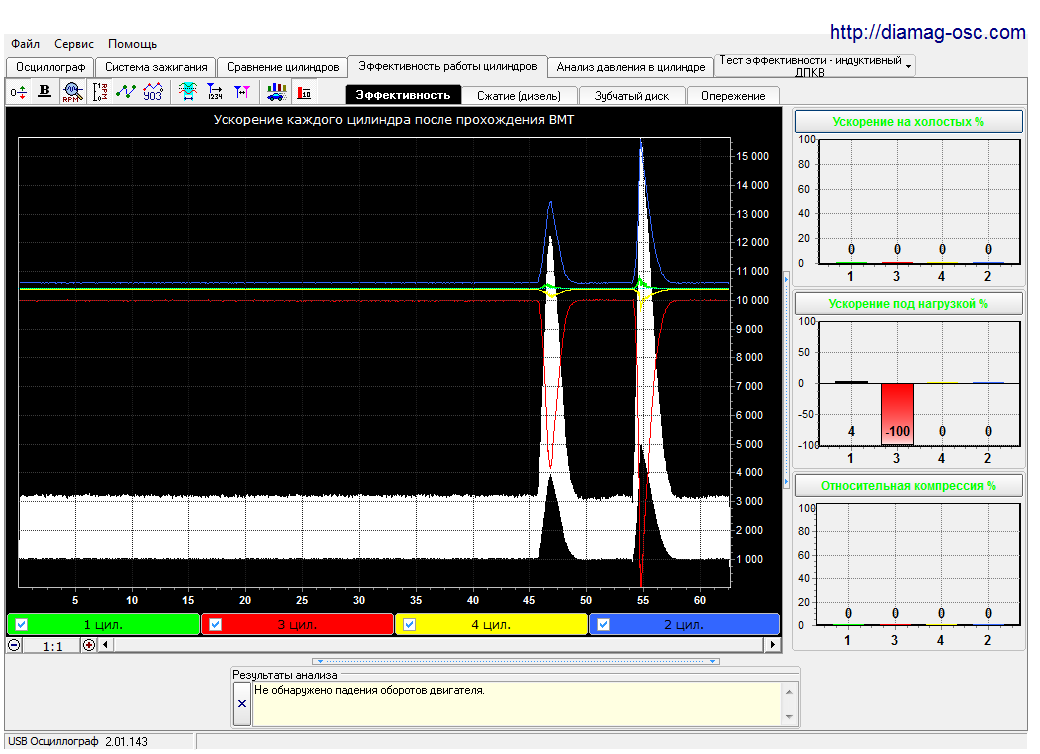Zoom in with the plus magnifier button

click(89, 645)
